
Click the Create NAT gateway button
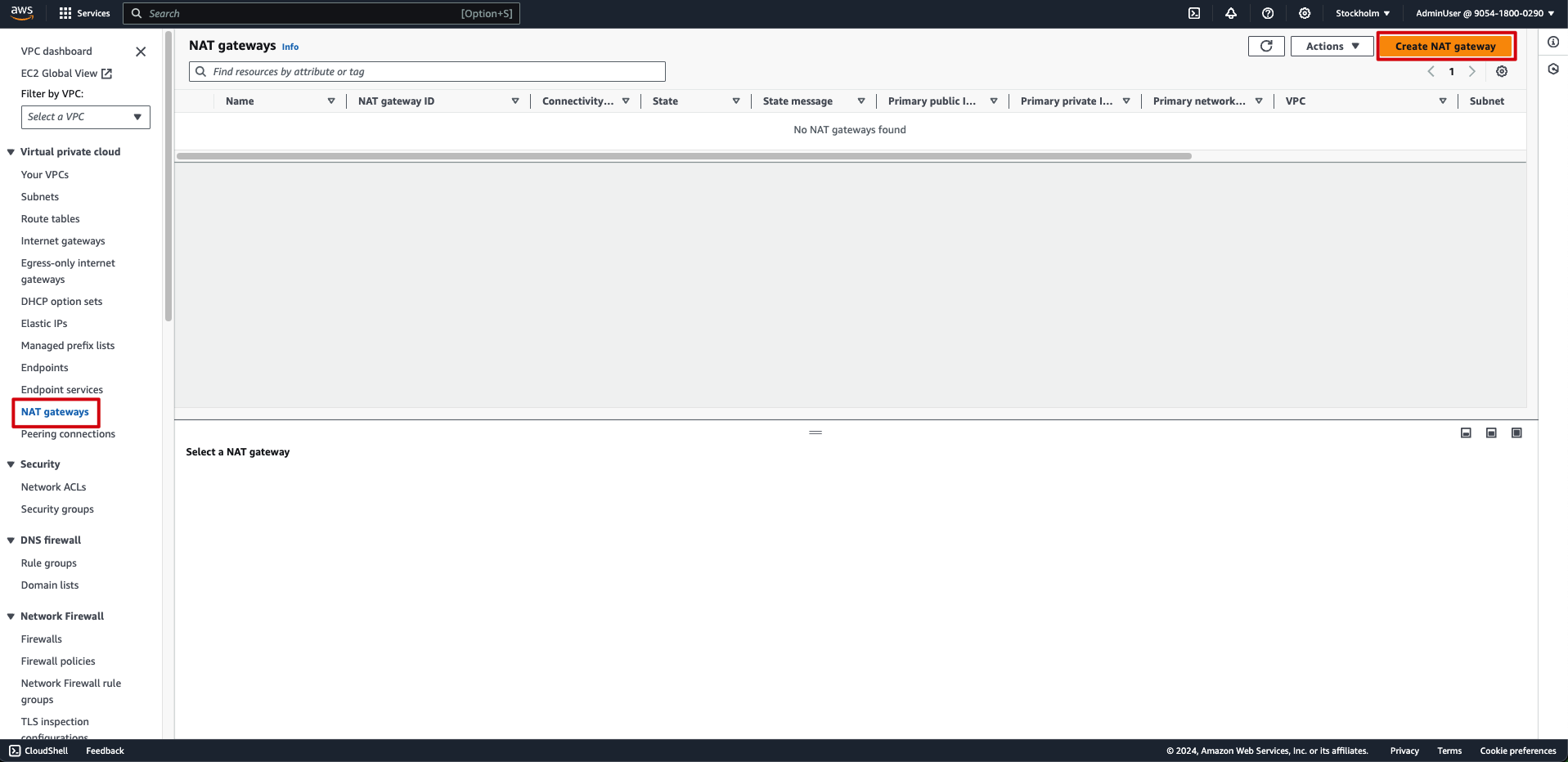[x=1444, y=46]
